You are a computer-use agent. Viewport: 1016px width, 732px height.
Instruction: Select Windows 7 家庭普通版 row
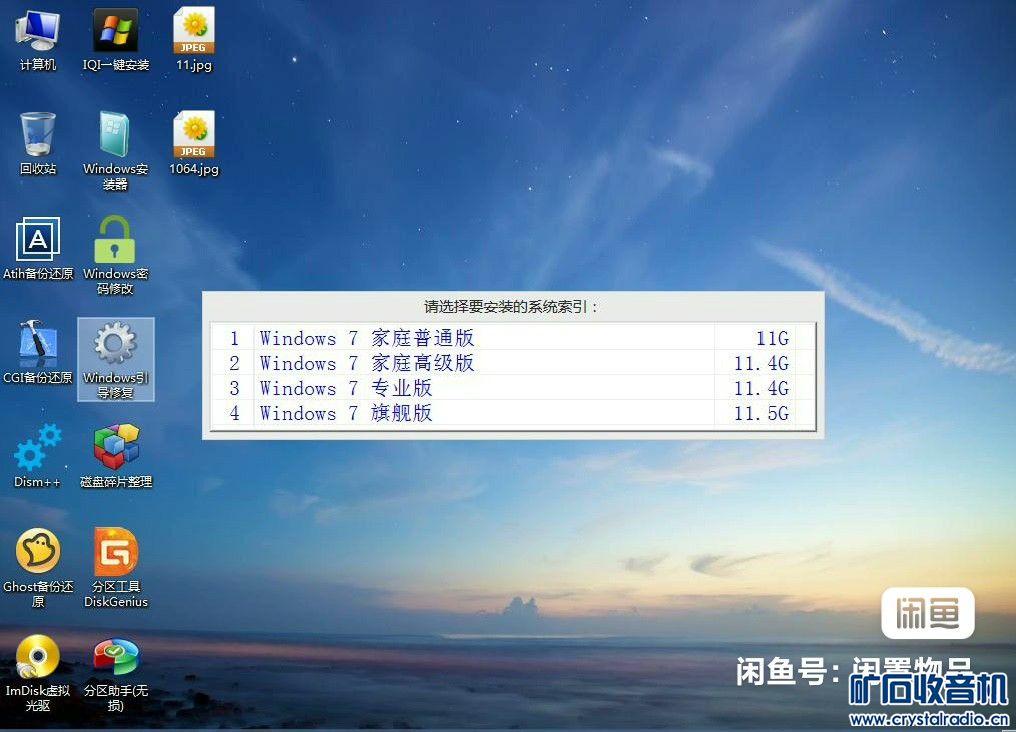(512, 338)
